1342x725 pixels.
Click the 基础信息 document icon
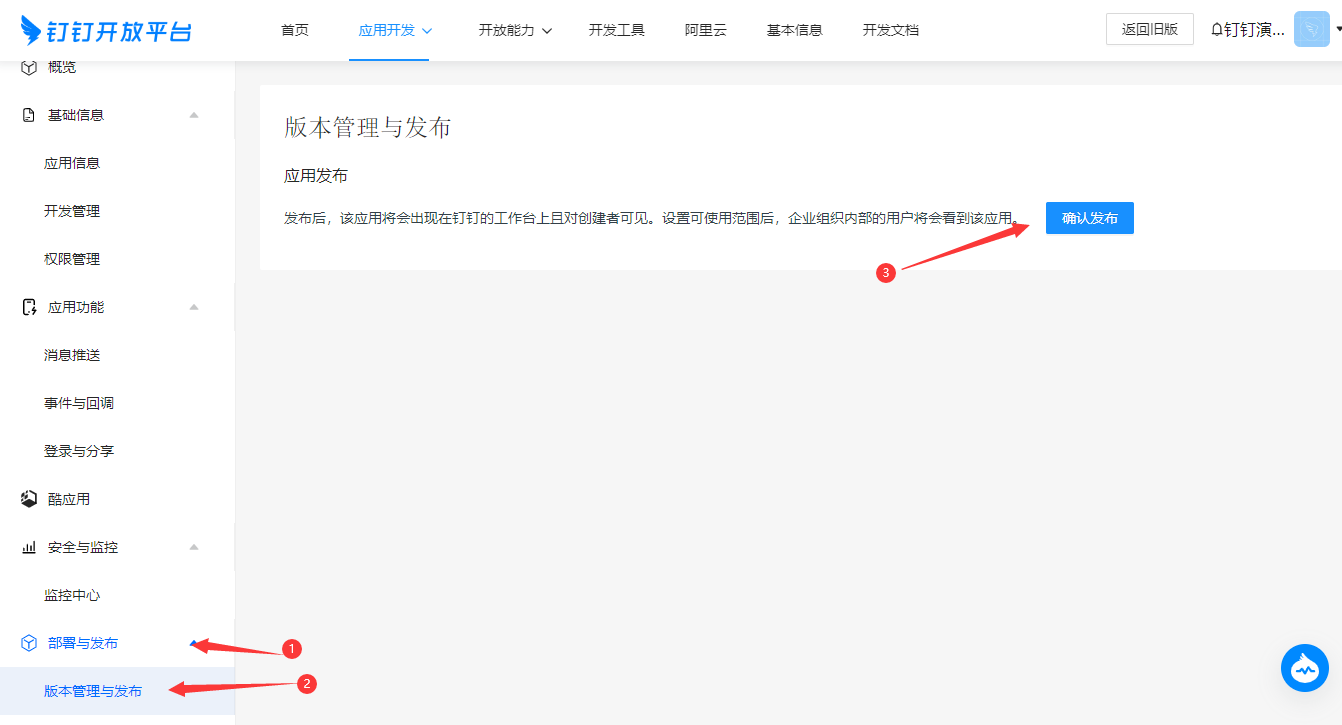[x=29, y=115]
